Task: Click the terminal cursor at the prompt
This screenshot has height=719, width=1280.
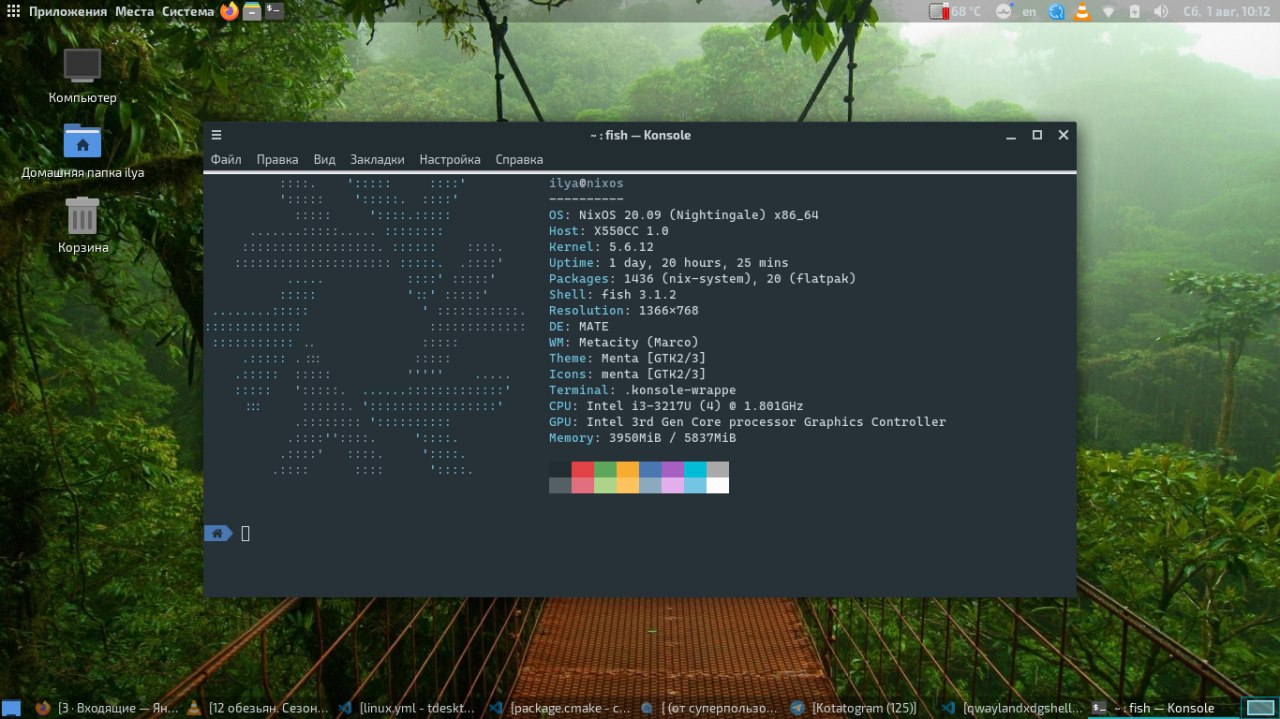Action: tap(245, 533)
